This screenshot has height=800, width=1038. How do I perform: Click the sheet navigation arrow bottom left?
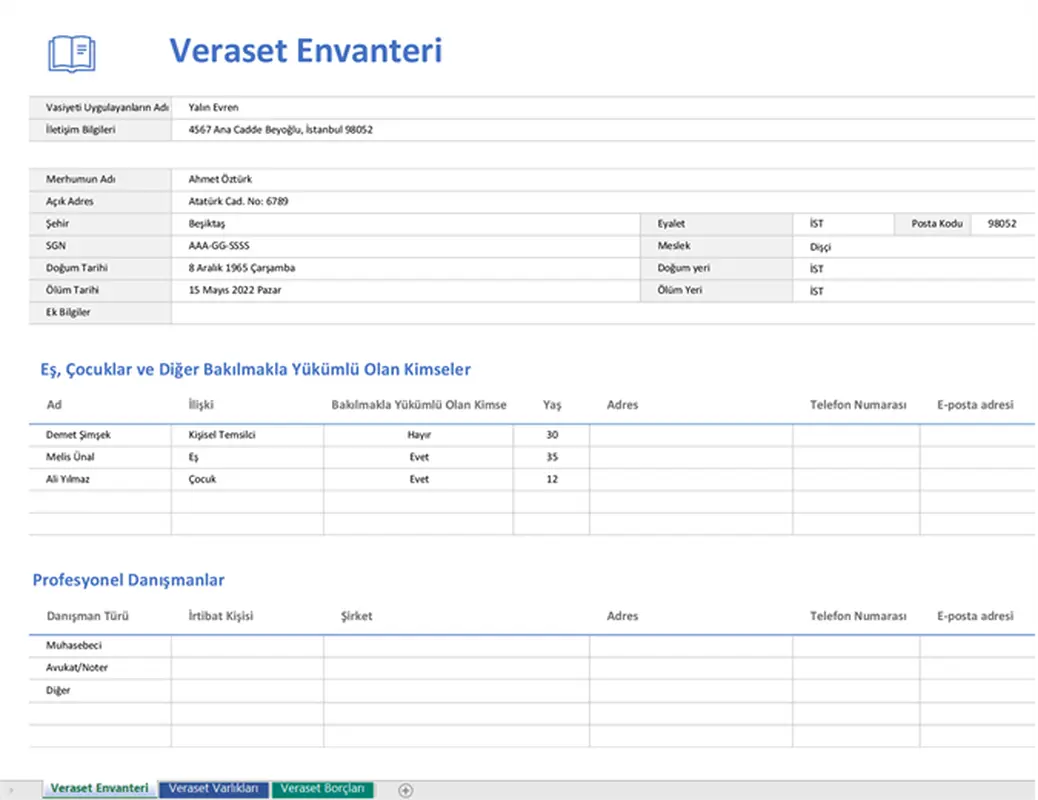9,789
